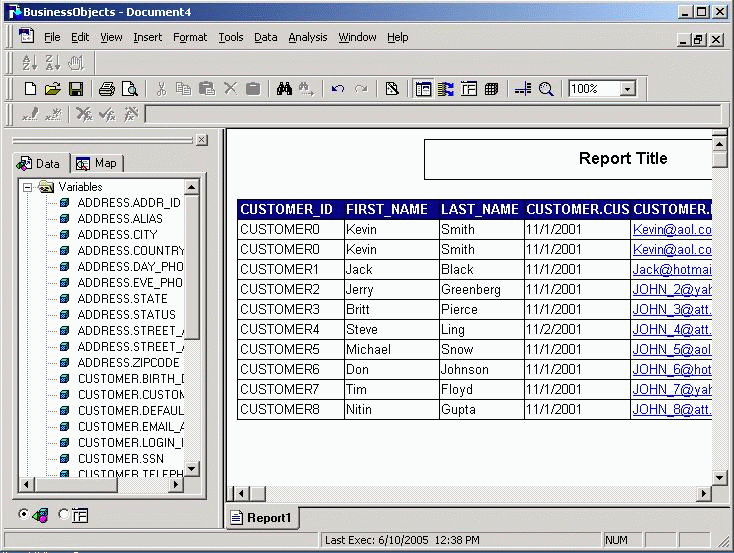This screenshot has height=553, width=734.
Task: Select ADDRESS.CITY variable in the tree
Action: tap(117, 235)
